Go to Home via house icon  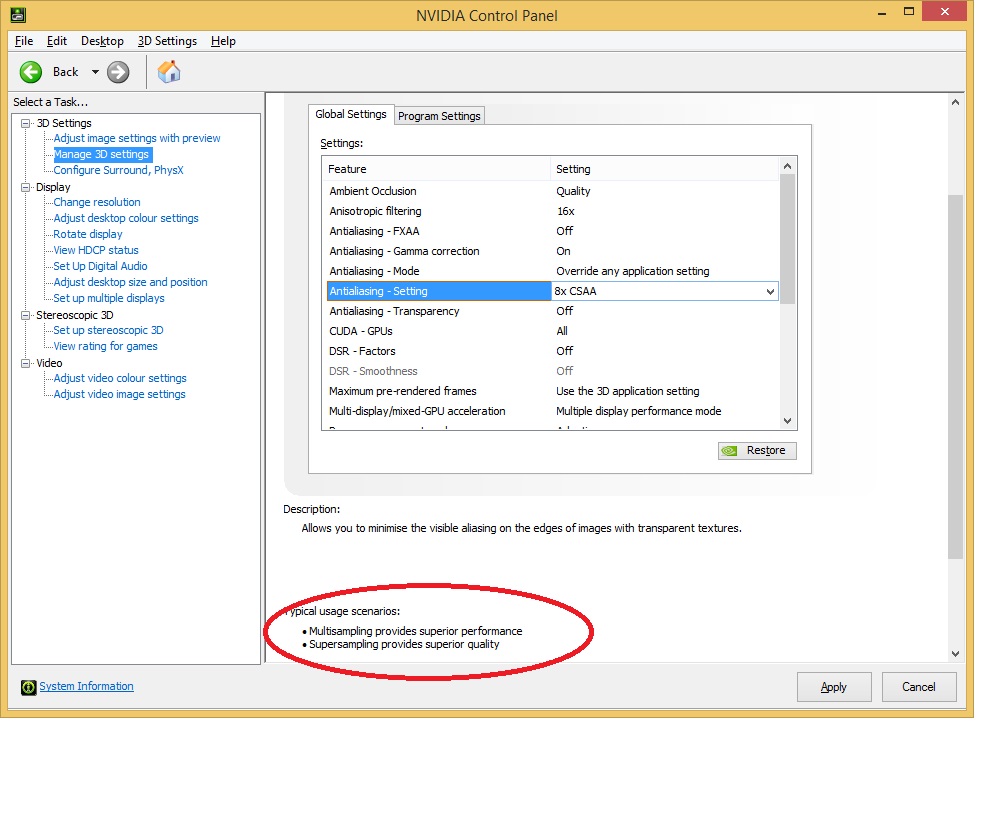point(169,71)
